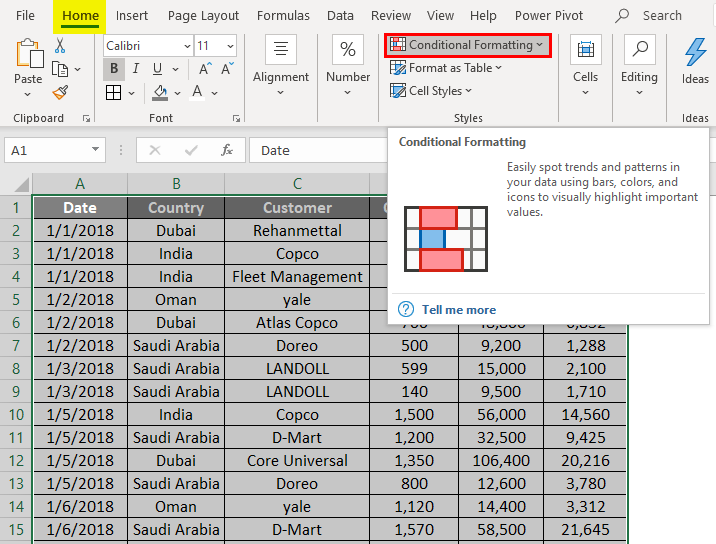Click the Insert Function fx icon
The width and height of the screenshot is (716, 544).
pos(227,150)
